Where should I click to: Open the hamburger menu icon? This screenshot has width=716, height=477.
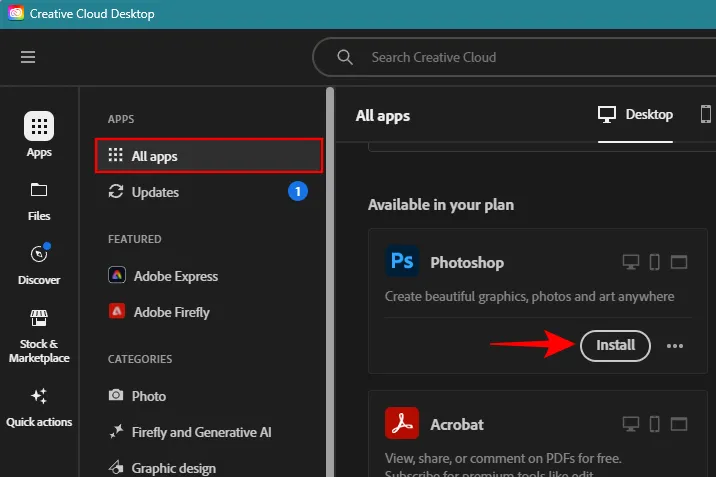[28, 57]
